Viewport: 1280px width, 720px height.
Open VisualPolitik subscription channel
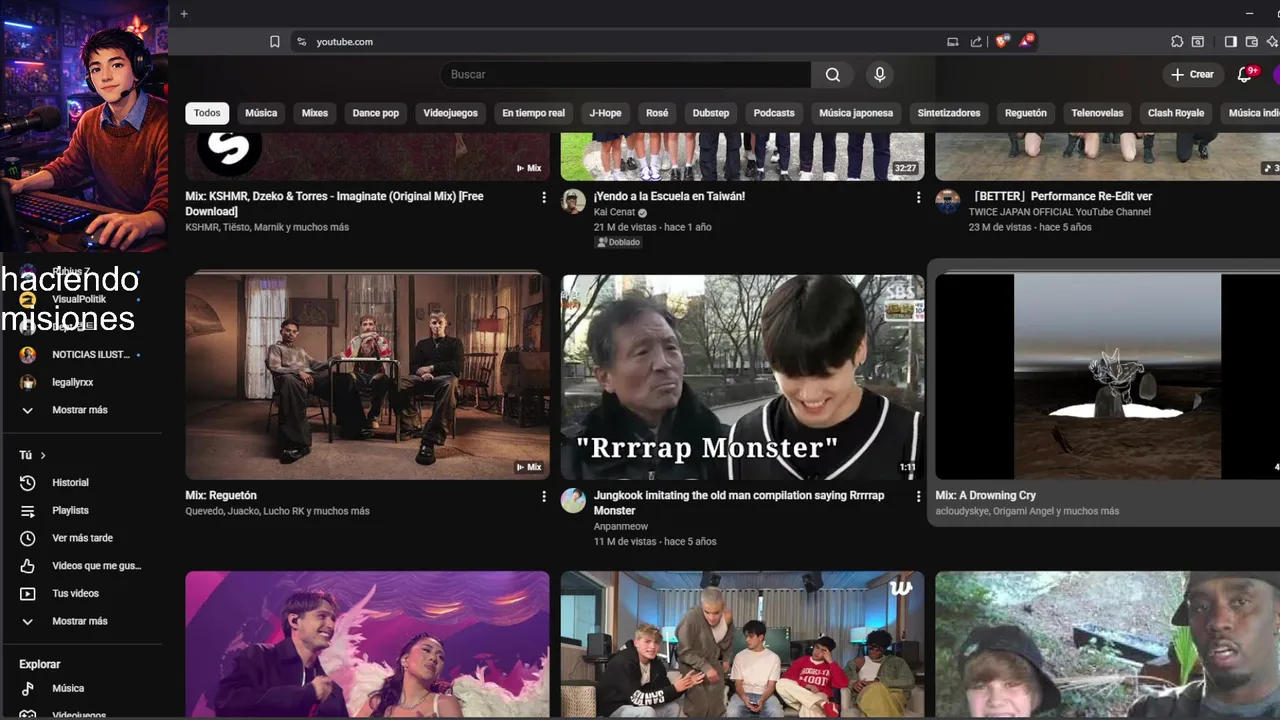(80, 299)
